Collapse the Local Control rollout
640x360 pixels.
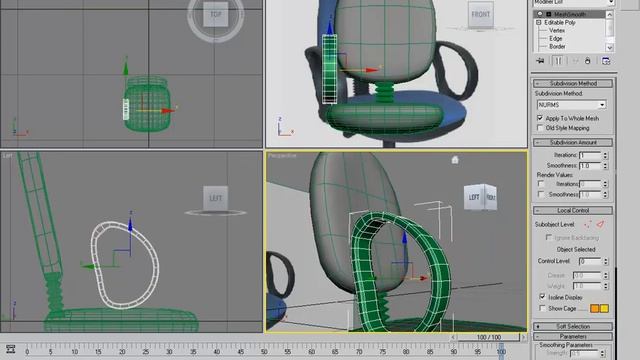(573, 210)
